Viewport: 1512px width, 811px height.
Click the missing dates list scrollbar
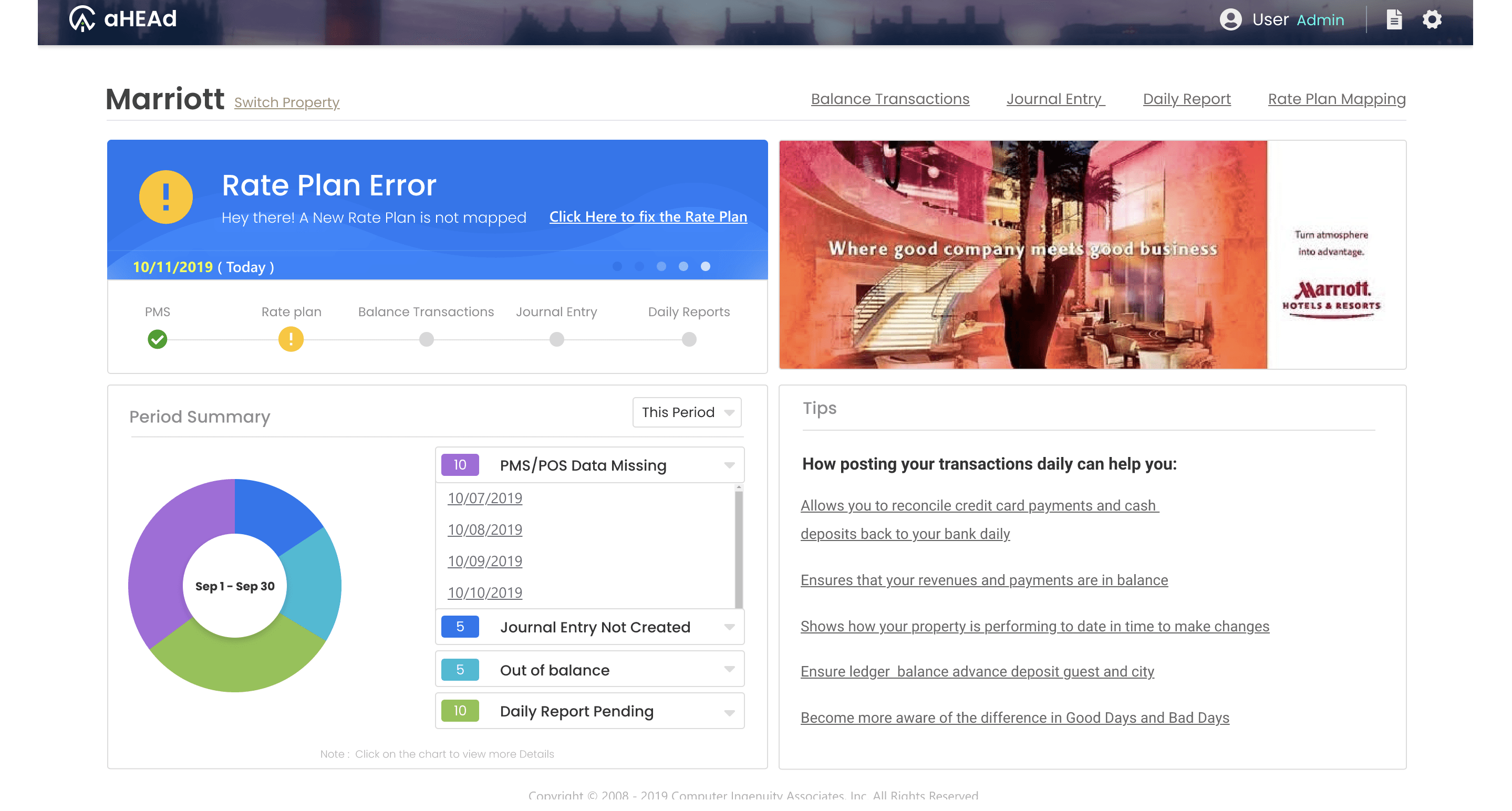(x=738, y=546)
